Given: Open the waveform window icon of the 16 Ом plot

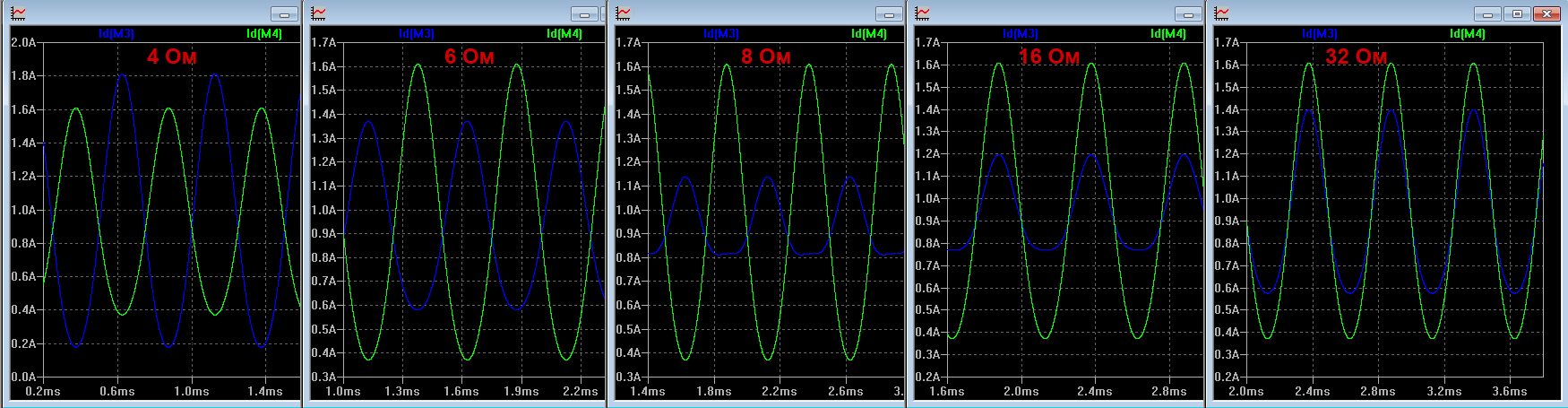Looking at the screenshot, I should point(922,13).
